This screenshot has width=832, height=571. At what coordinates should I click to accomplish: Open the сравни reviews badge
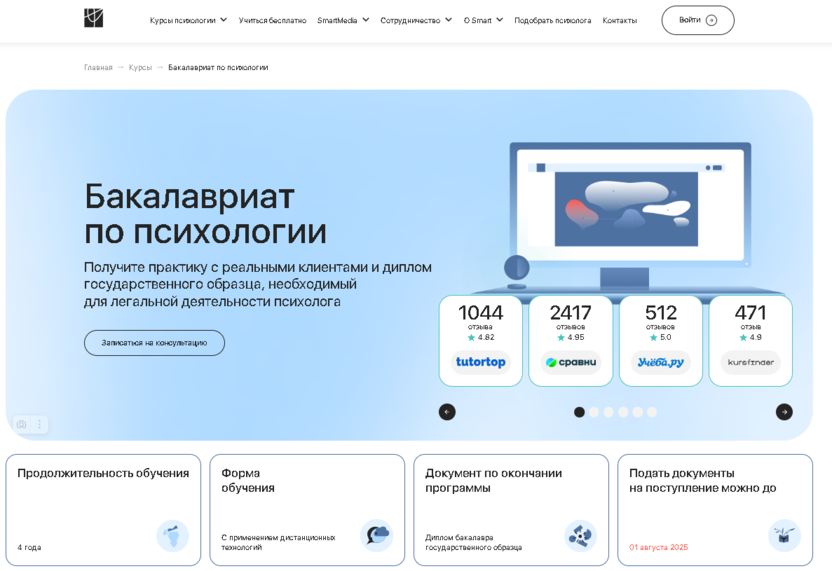[x=571, y=362]
